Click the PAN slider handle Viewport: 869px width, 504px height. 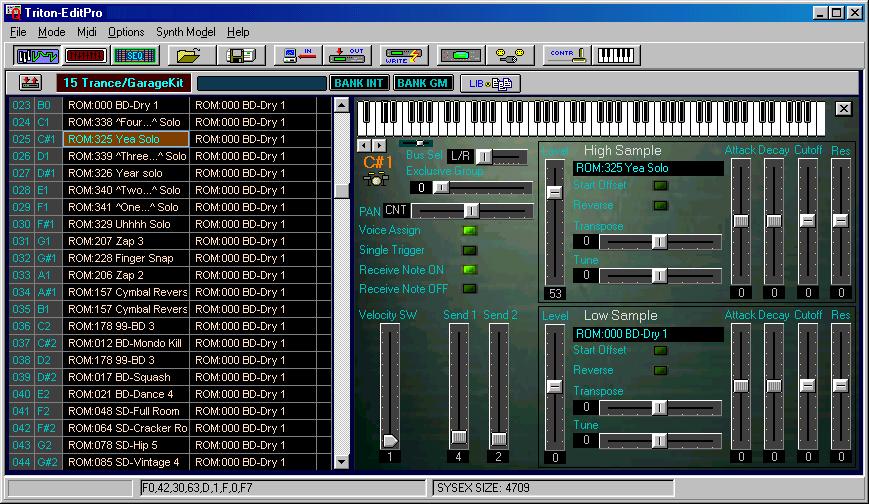(470, 211)
